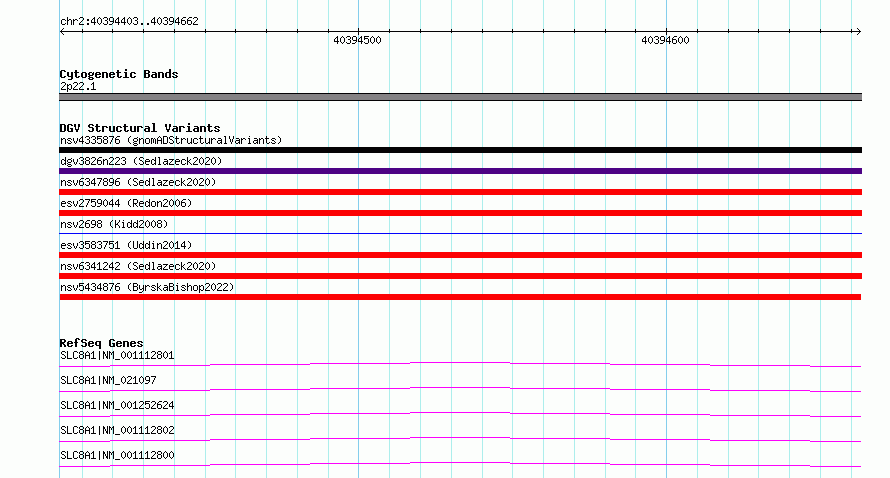
Task: Click the magenta SLC8A1|NM_001112800 transcript line
Action: [x=460, y=463]
